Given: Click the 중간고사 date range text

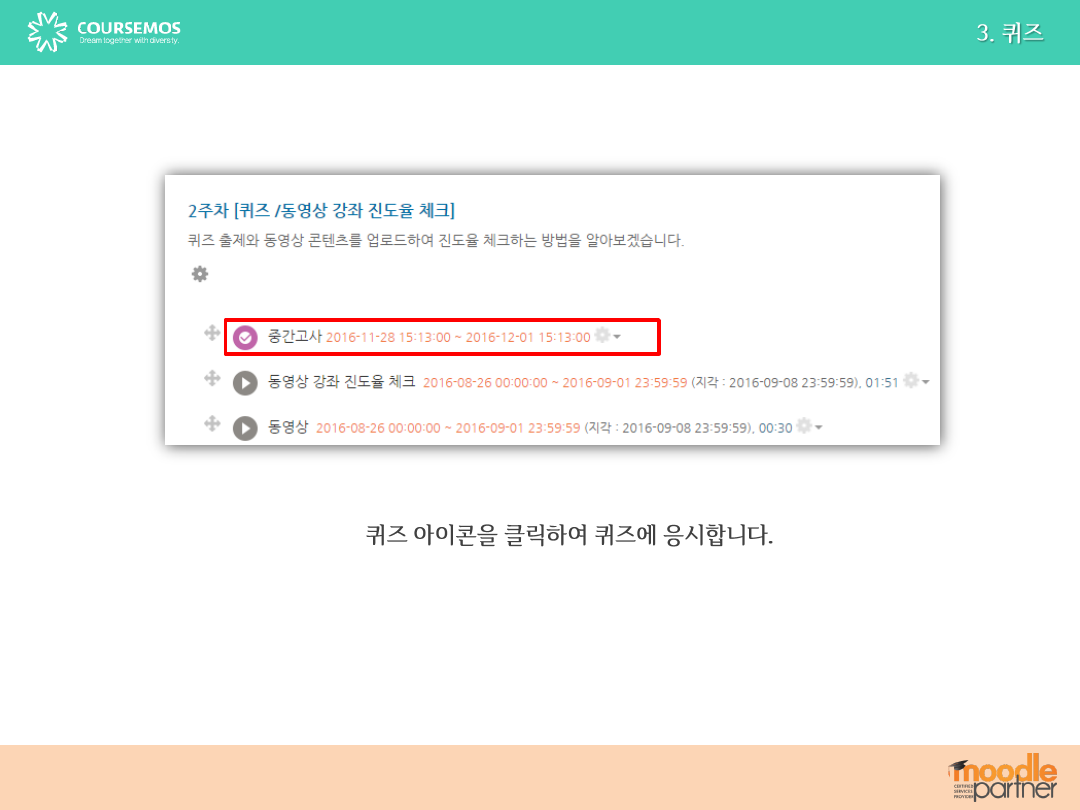Looking at the screenshot, I should click(458, 337).
